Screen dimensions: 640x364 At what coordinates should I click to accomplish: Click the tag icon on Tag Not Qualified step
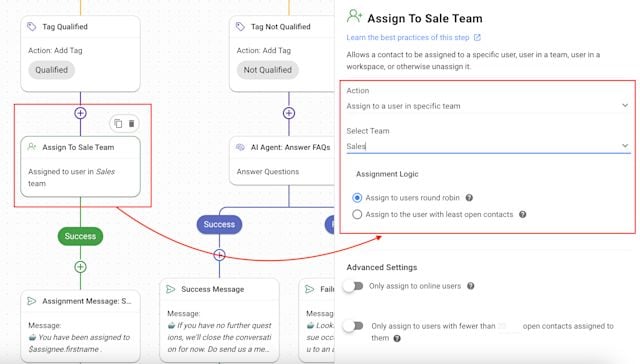tap(240, 27)
